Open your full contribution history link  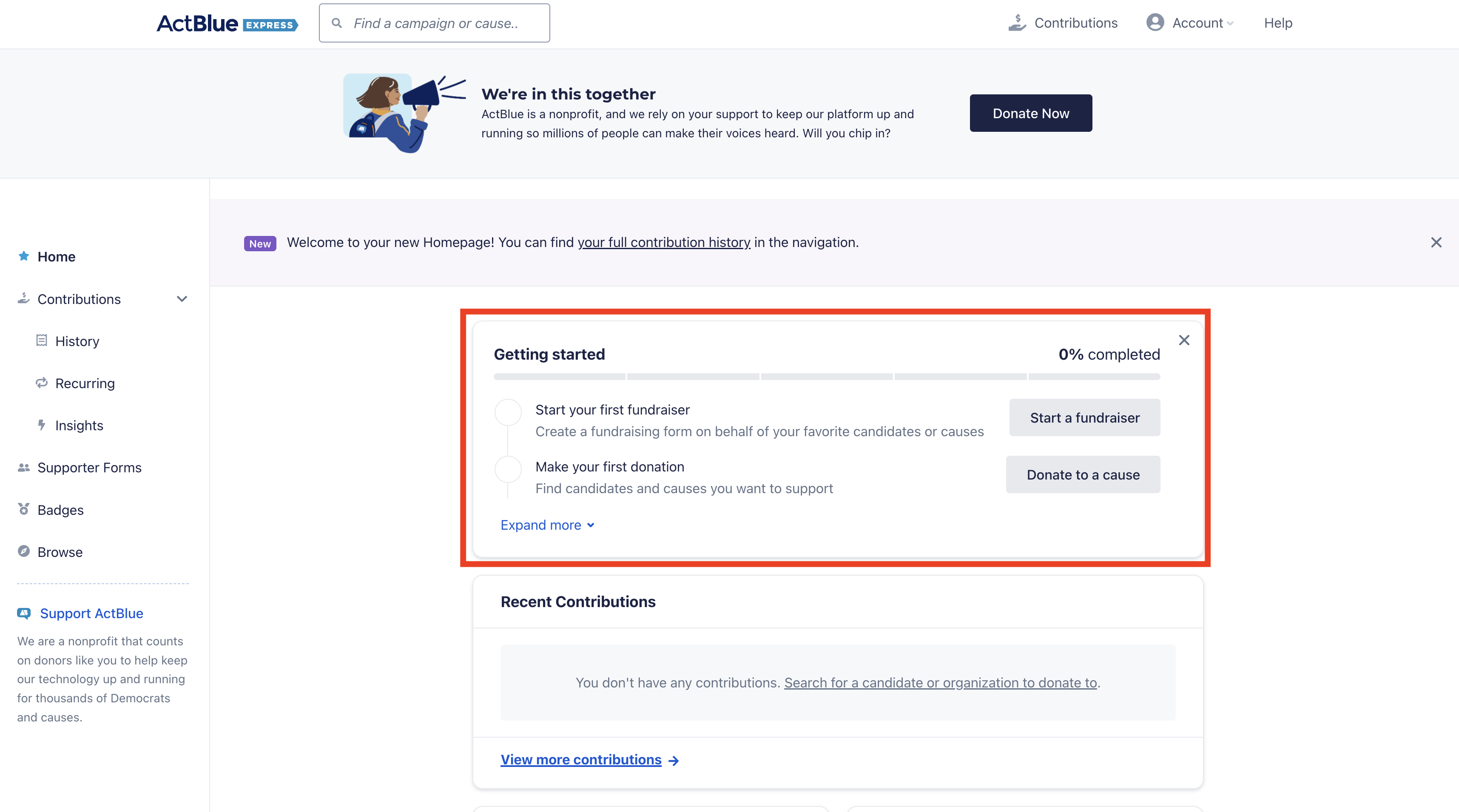[x=664, y=242]
